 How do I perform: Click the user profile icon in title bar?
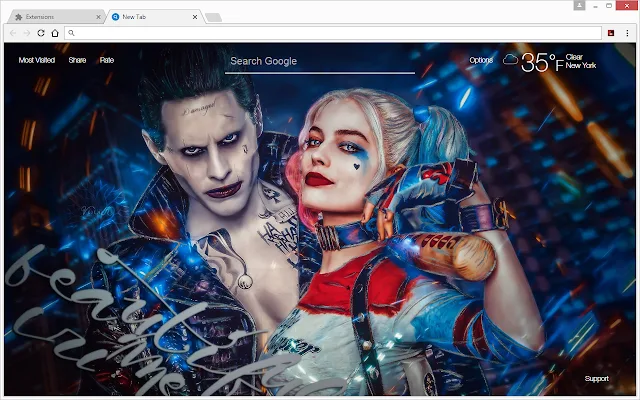pyautogui.click(x=579, y=5)
